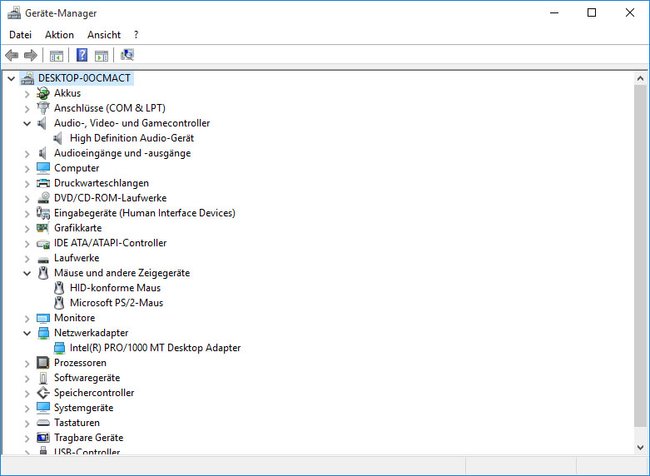The image size is (650, 476).
Task: Click the High Definition Audio-Gerät speaker icon
Action: click(x=58, y=138)
